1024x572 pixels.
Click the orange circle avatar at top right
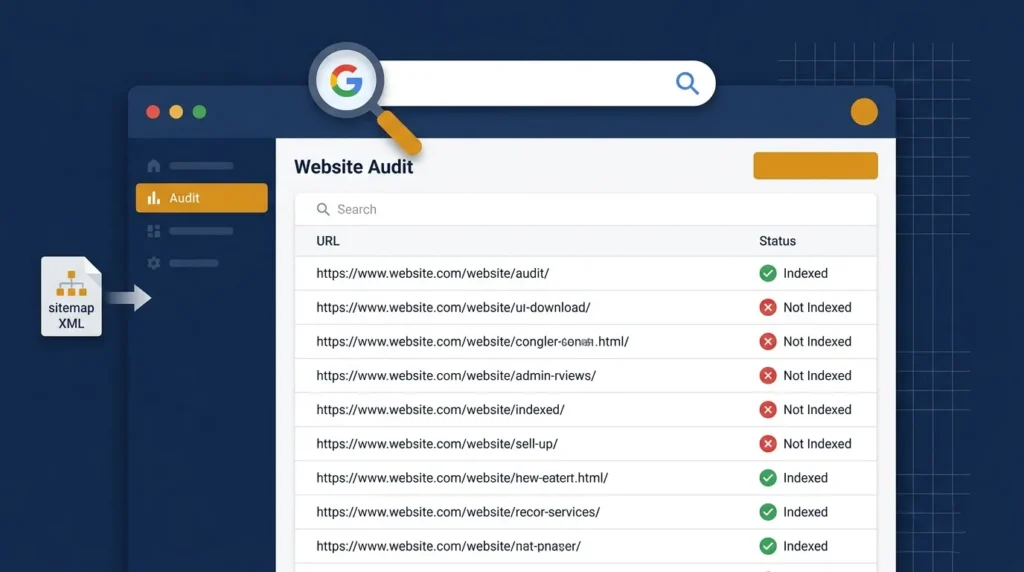point(864,112)
